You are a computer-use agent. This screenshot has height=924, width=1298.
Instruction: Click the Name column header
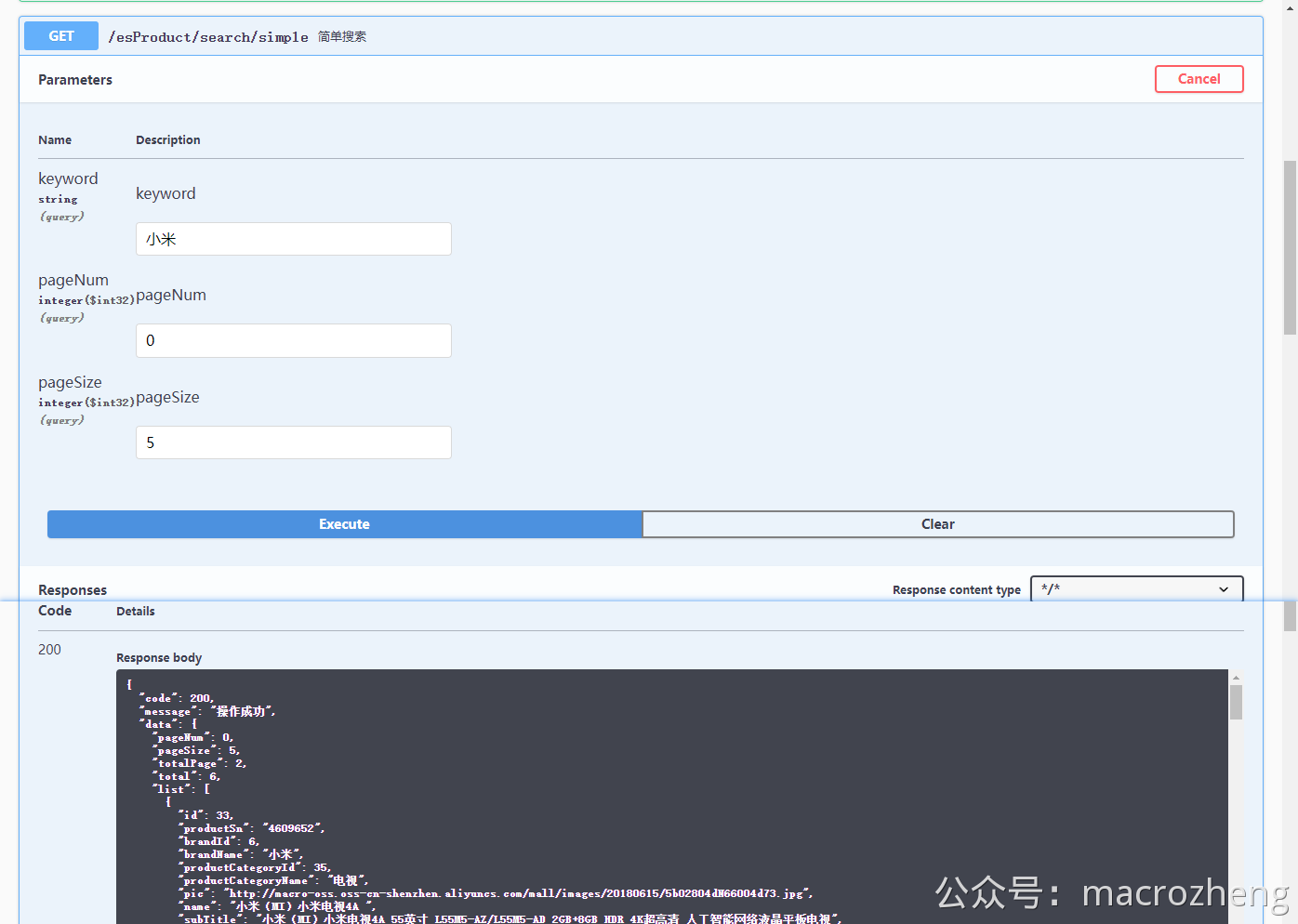(55, 140)
